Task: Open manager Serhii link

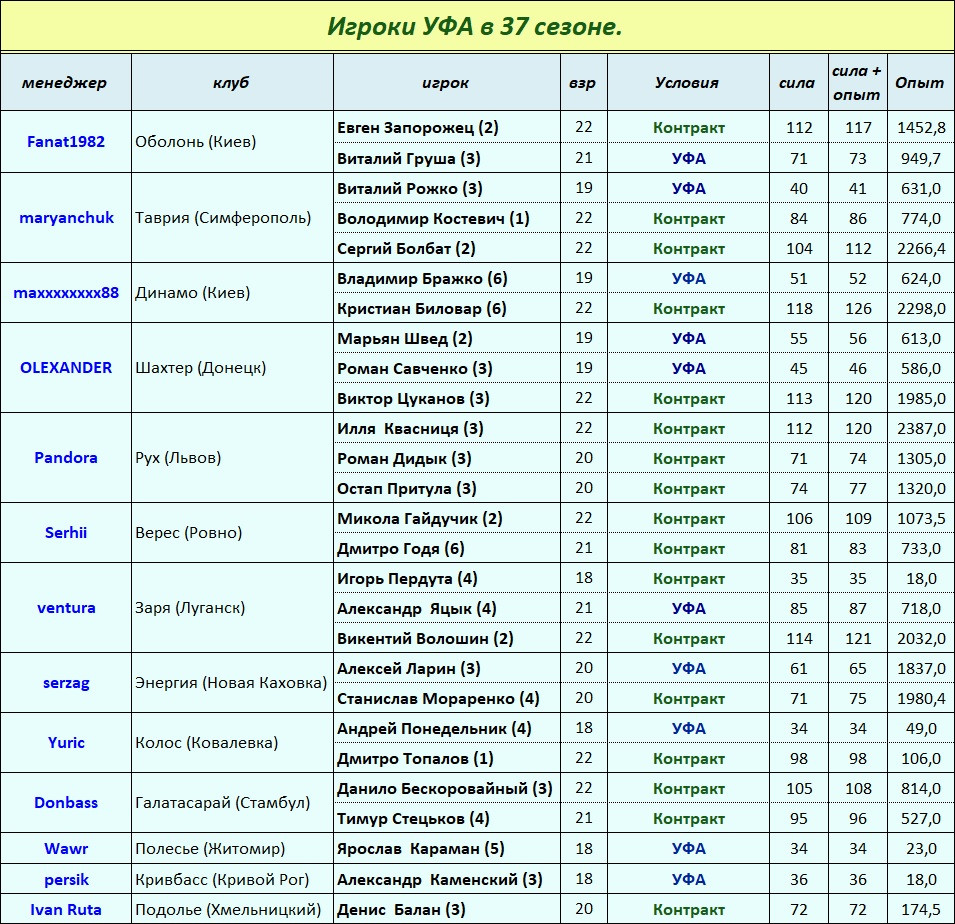Action: (66, 533)
